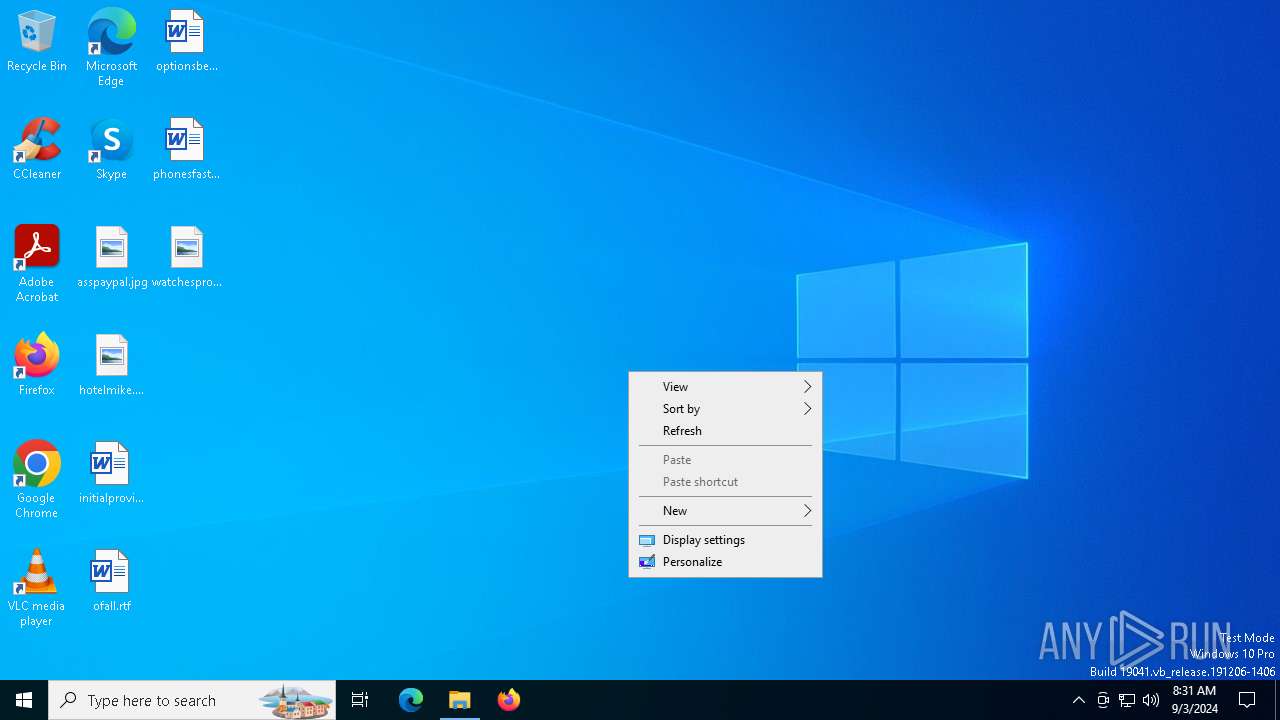
Task: Select the watchespro... image file
Action: [186, 258]
